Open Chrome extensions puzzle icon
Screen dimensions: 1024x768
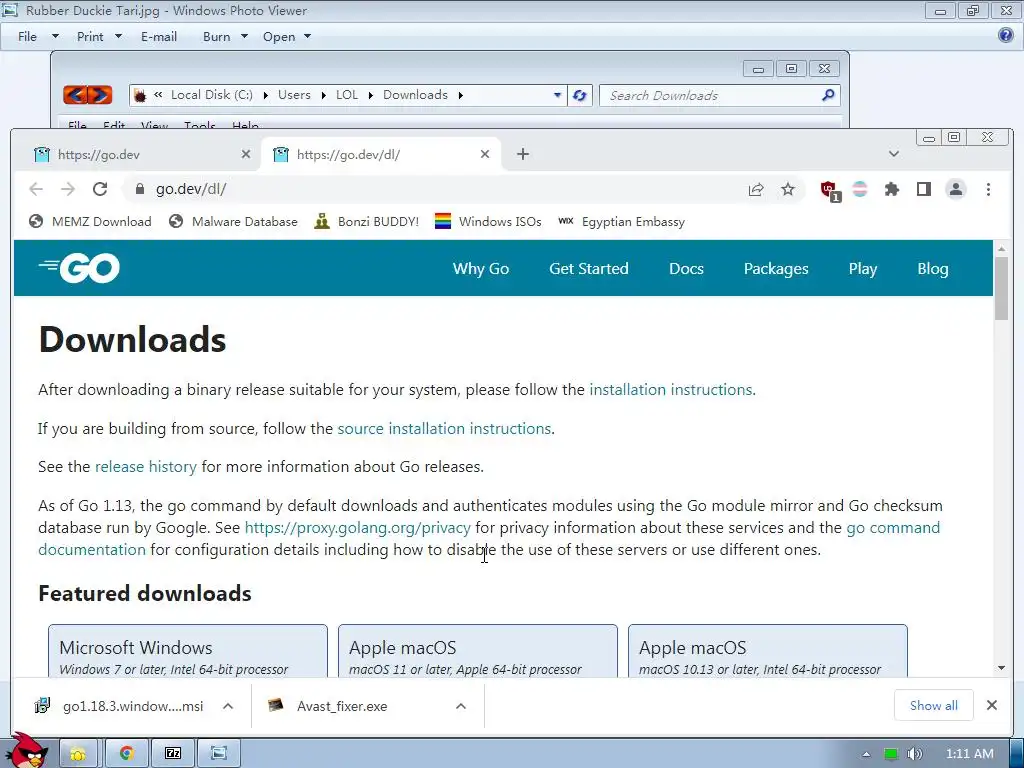[x=891, y=189]
